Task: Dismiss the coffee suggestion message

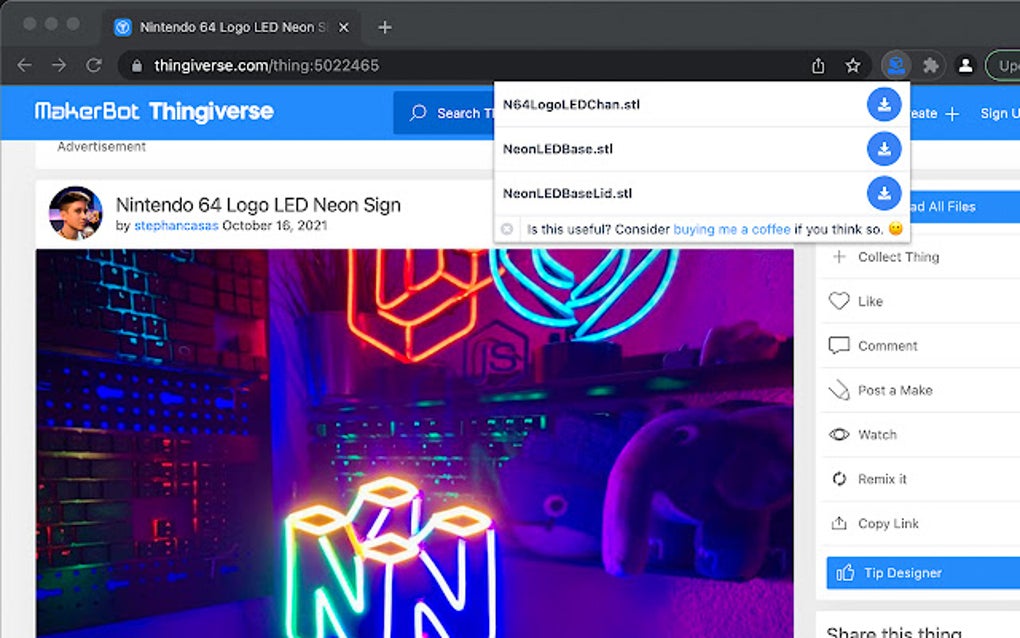Action: click(510, 228)
